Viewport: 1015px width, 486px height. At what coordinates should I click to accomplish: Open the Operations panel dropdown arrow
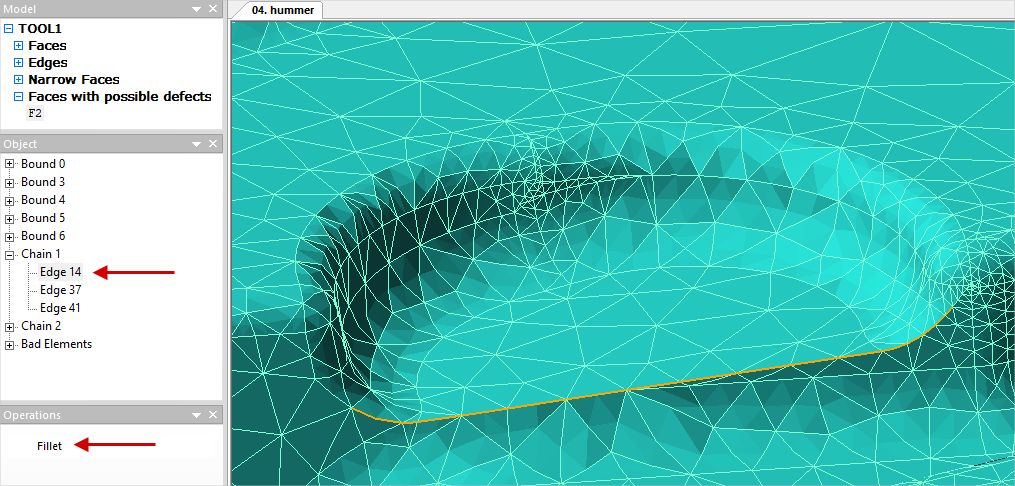click(x=196, y=415)
